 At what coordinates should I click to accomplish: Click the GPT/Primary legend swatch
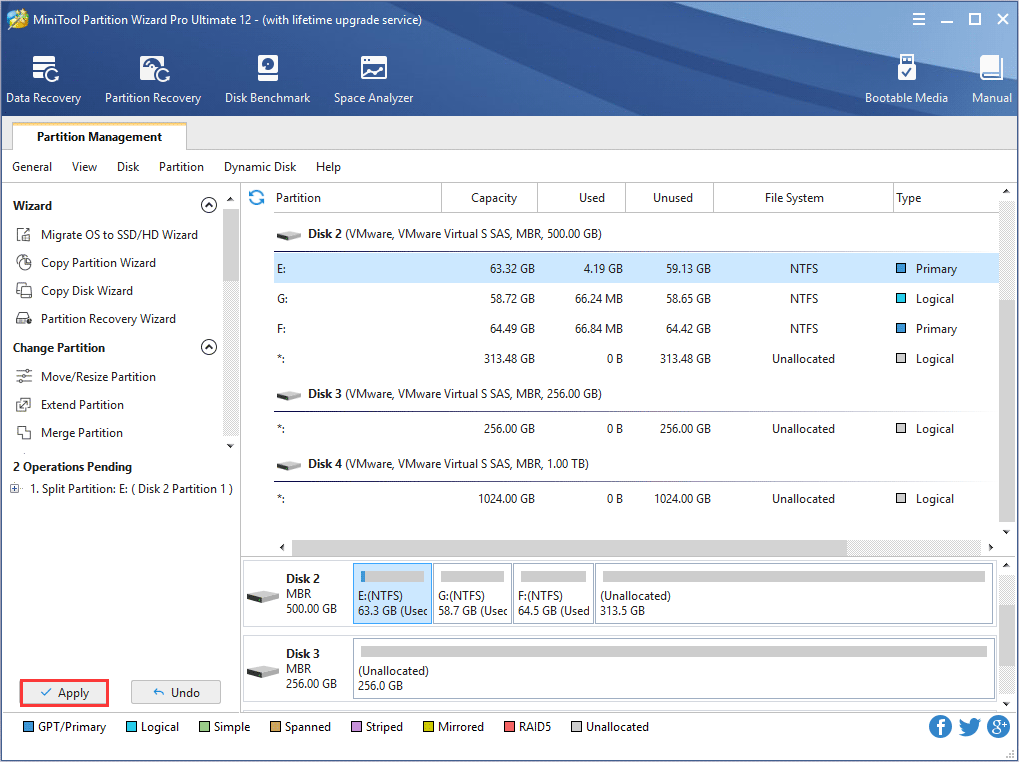point(28,726)
